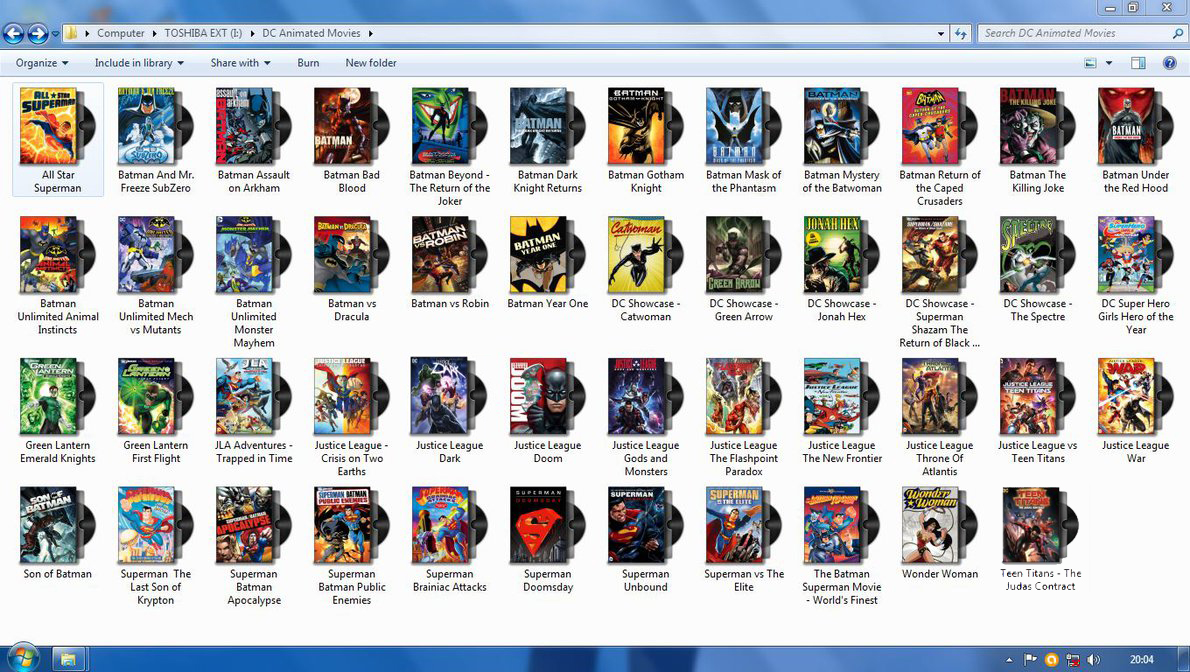This screenshot has width=1190, height=672.
Task: Click the Burn toolbar button
Action: click(308, 63)
